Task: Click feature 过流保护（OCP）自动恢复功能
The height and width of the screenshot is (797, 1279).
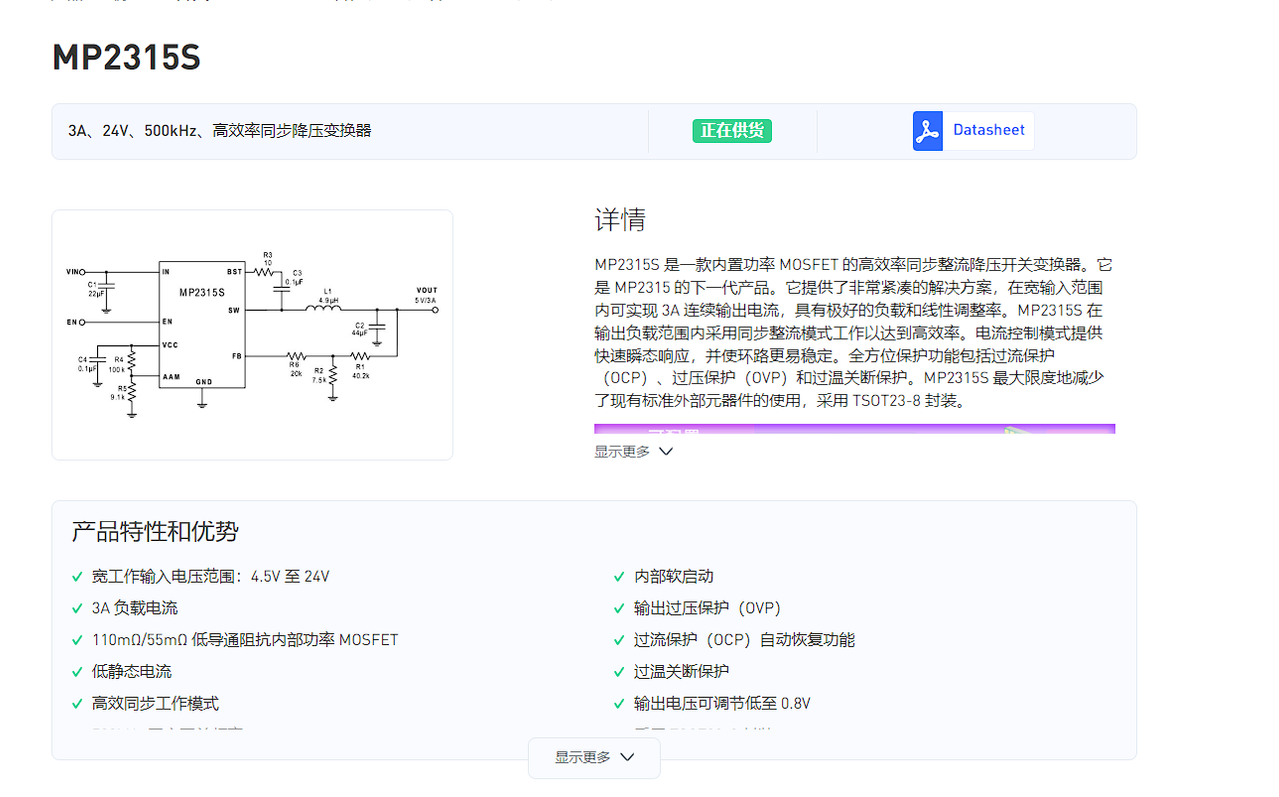Action: coord(745,640)
